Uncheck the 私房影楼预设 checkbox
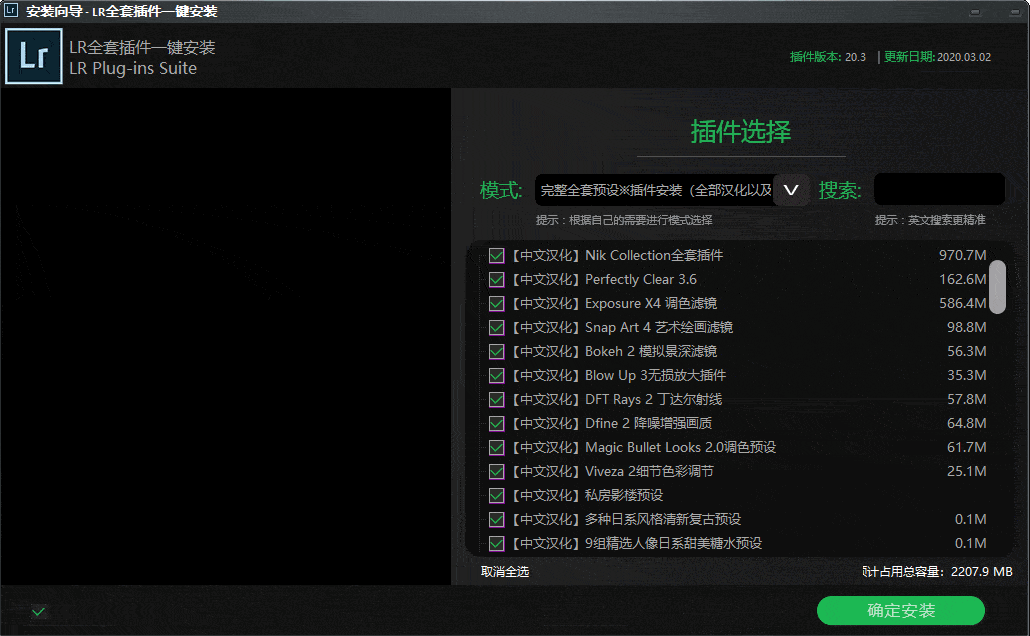 (496, 495)
